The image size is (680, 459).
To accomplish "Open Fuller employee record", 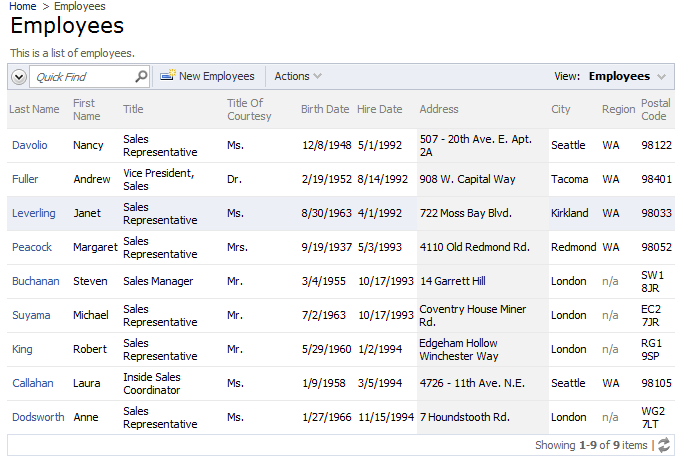I will [25, 179].
